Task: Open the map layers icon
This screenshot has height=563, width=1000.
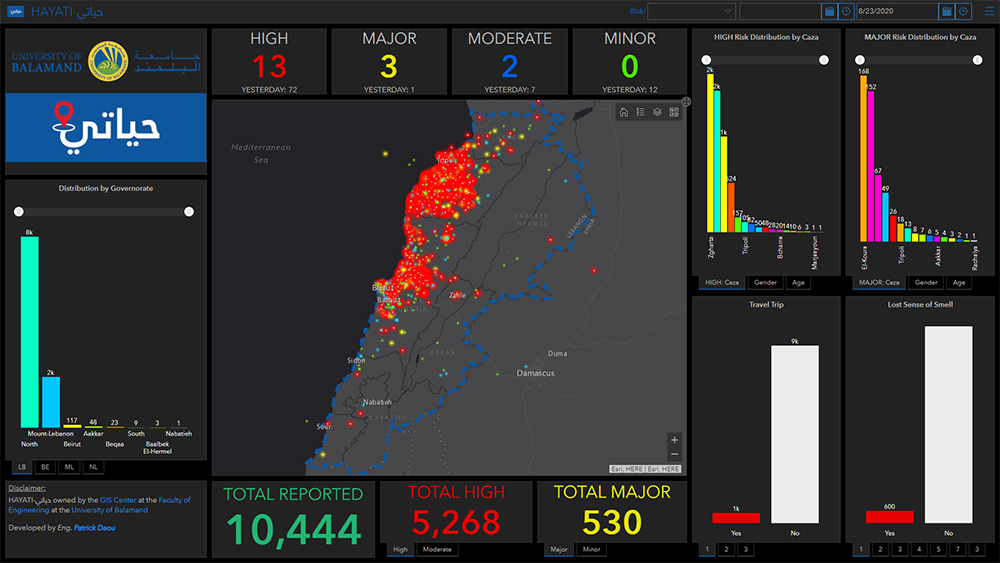Action: pyautogui.click(x=657, y=112)
